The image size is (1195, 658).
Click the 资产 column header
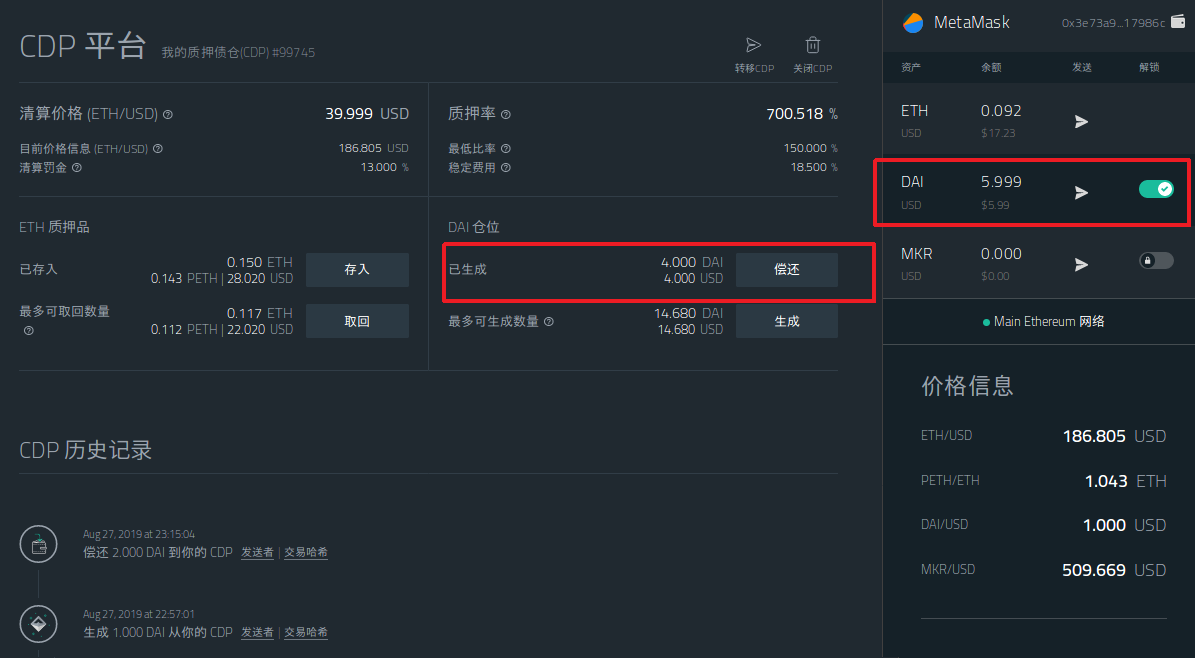[911, 67]
